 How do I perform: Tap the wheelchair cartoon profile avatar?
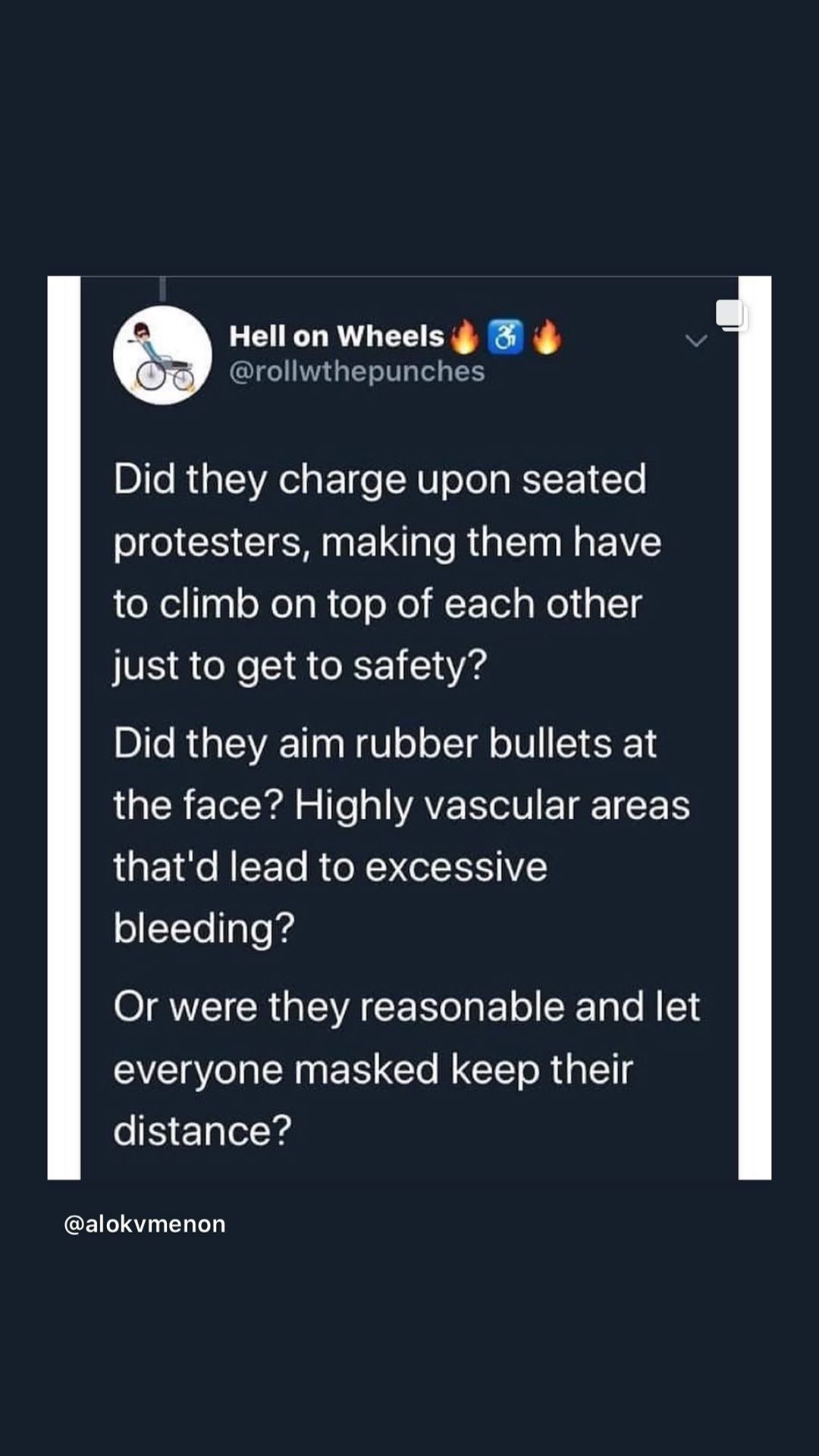click(162, 355)
